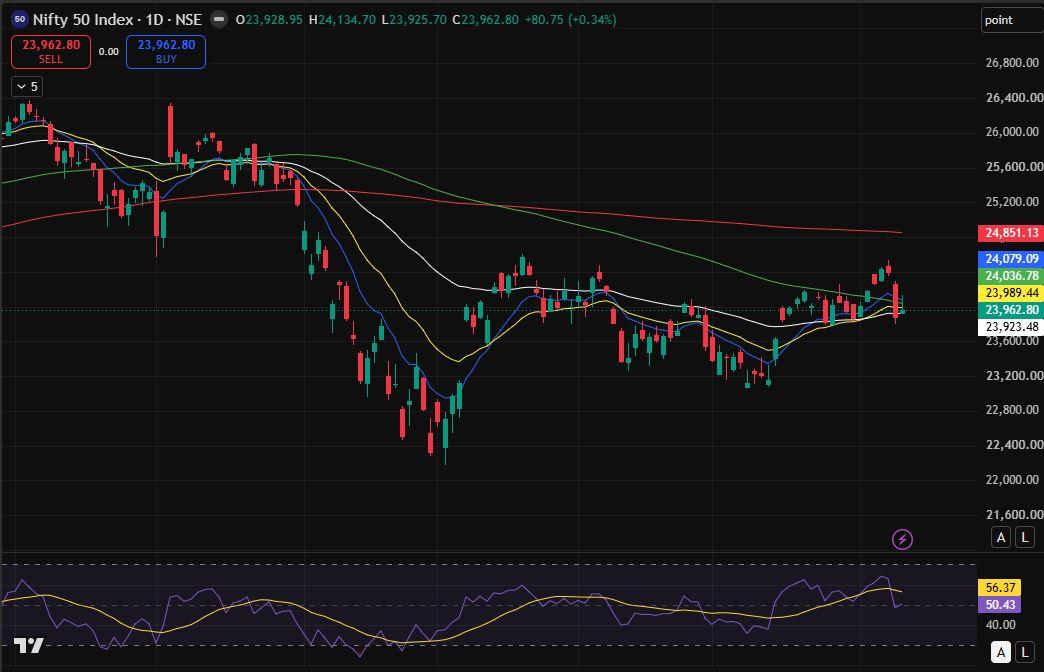Click the yellow RSI value label 56.37
1044x672 pixels.
999,587
